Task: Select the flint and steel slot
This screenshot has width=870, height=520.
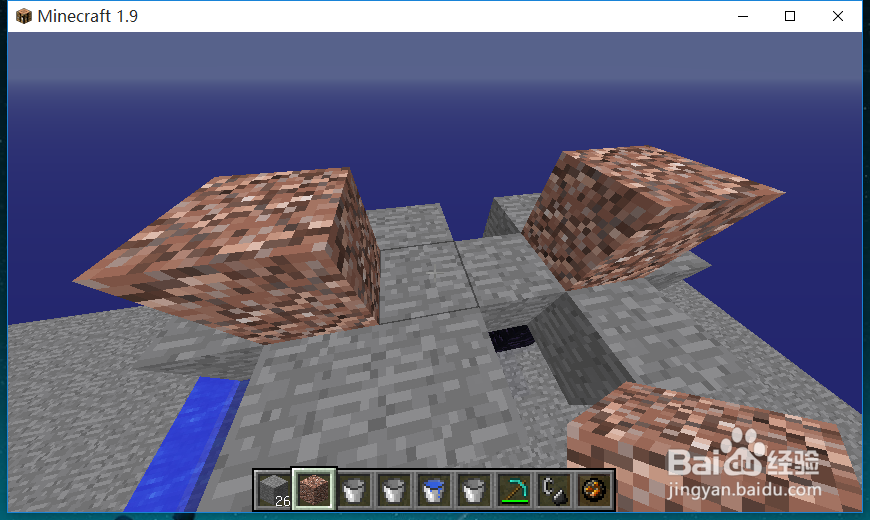Action: point(553,490)
